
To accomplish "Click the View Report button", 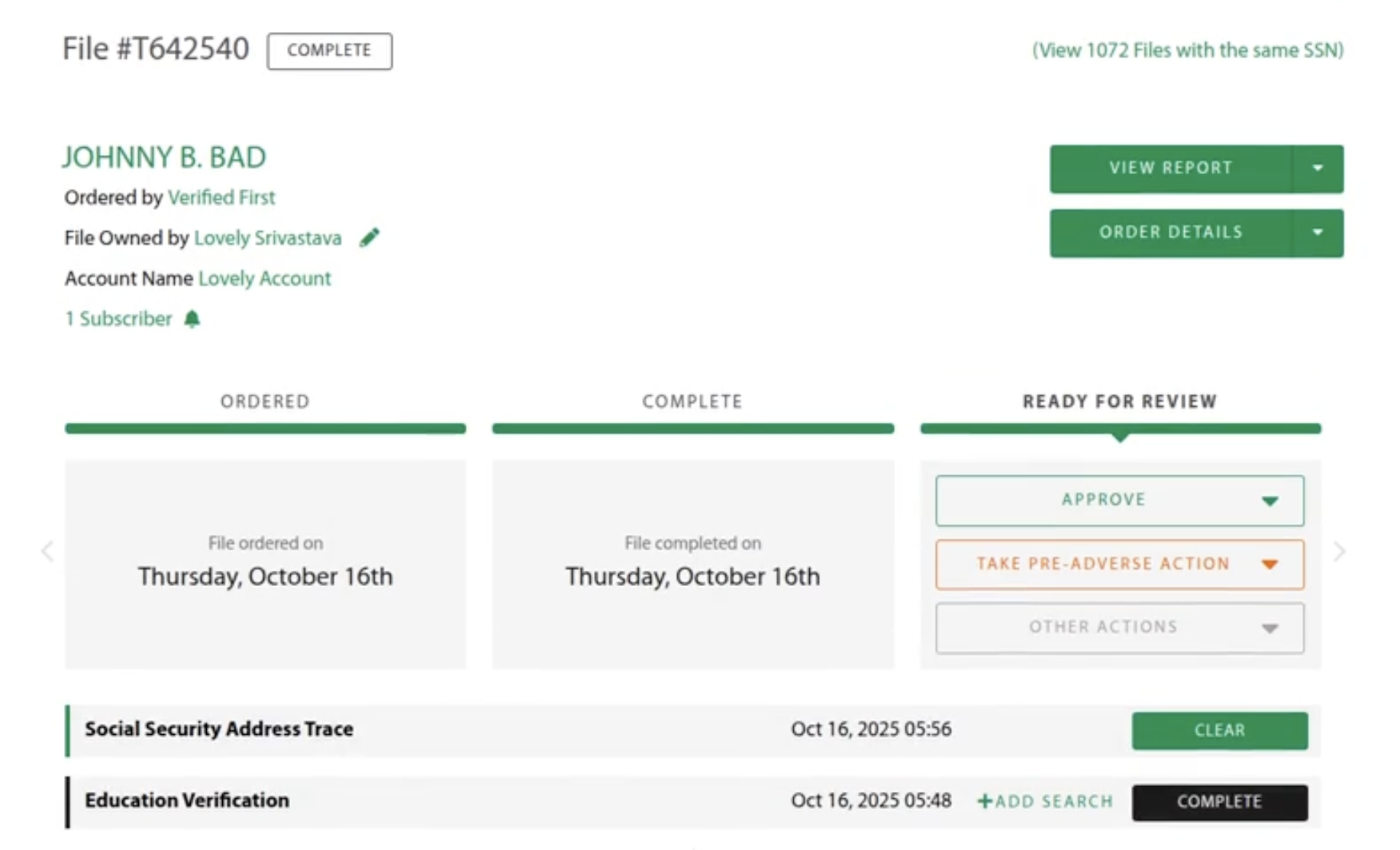I will pyautogui.click(x=1170, y=169).
